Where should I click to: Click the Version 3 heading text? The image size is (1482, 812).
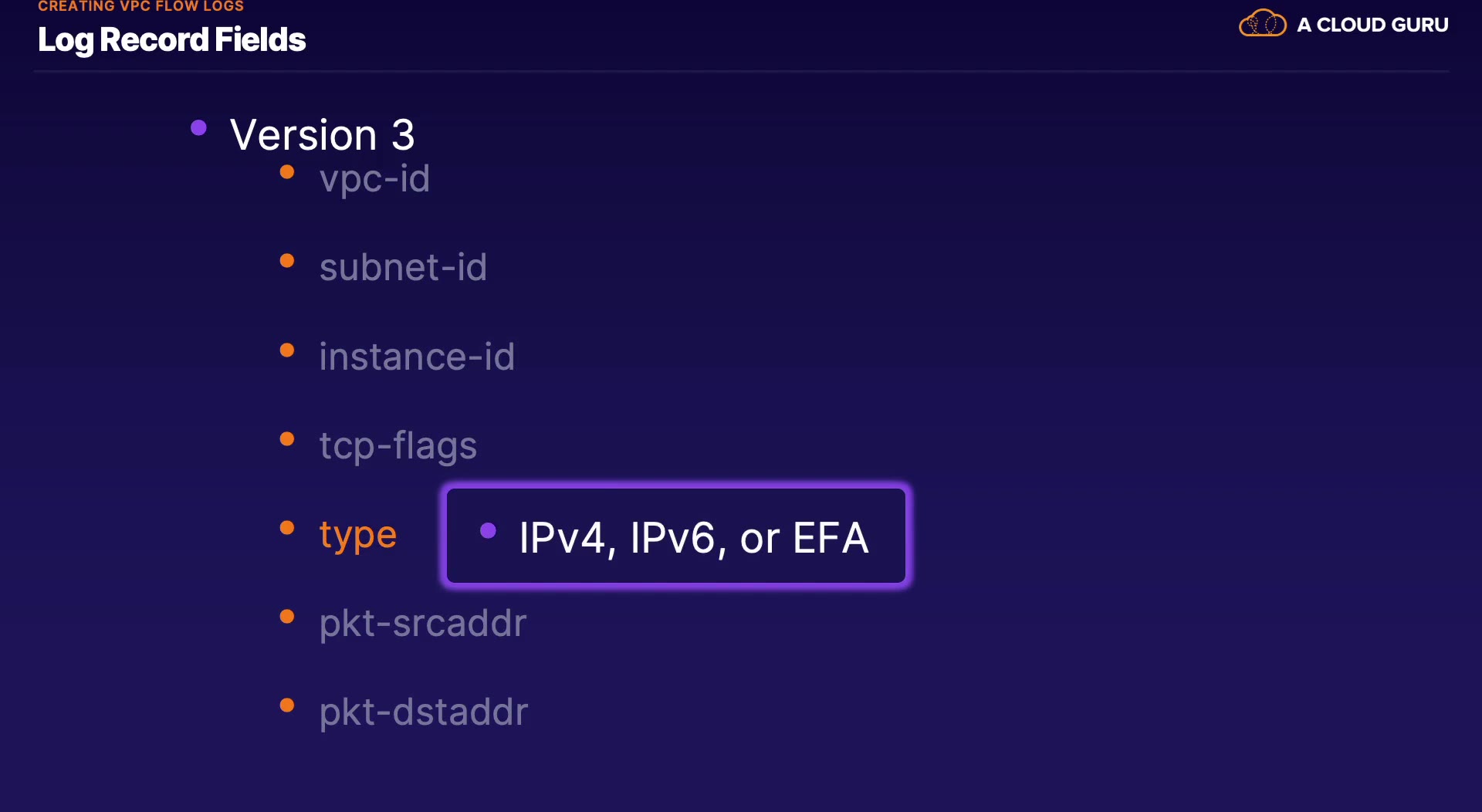[322, 135]
